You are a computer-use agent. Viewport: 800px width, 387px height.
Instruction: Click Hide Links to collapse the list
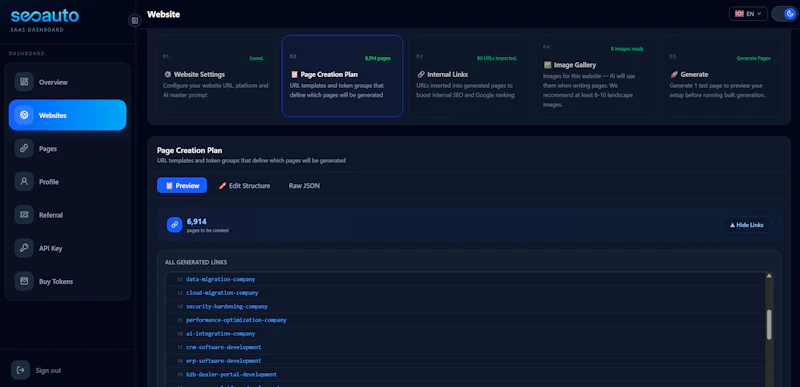tap(746, 225)
